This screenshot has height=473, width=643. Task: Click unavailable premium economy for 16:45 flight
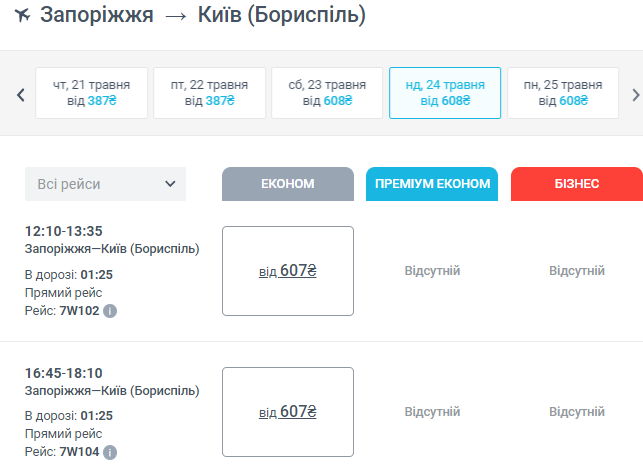[432, 411]
